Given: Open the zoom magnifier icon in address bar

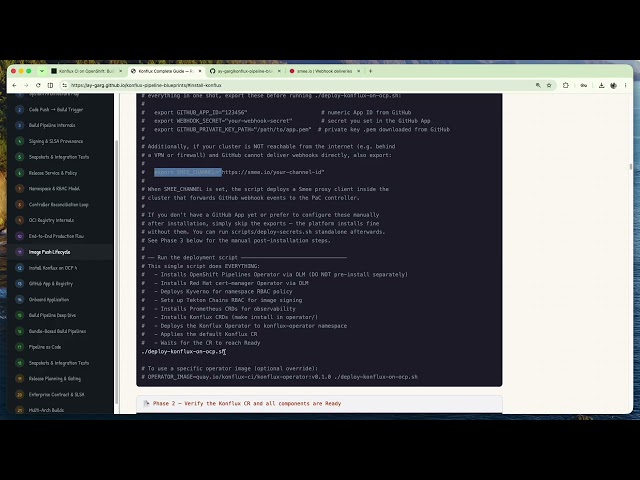Looking at the screenshot, I should pos(538,85).
